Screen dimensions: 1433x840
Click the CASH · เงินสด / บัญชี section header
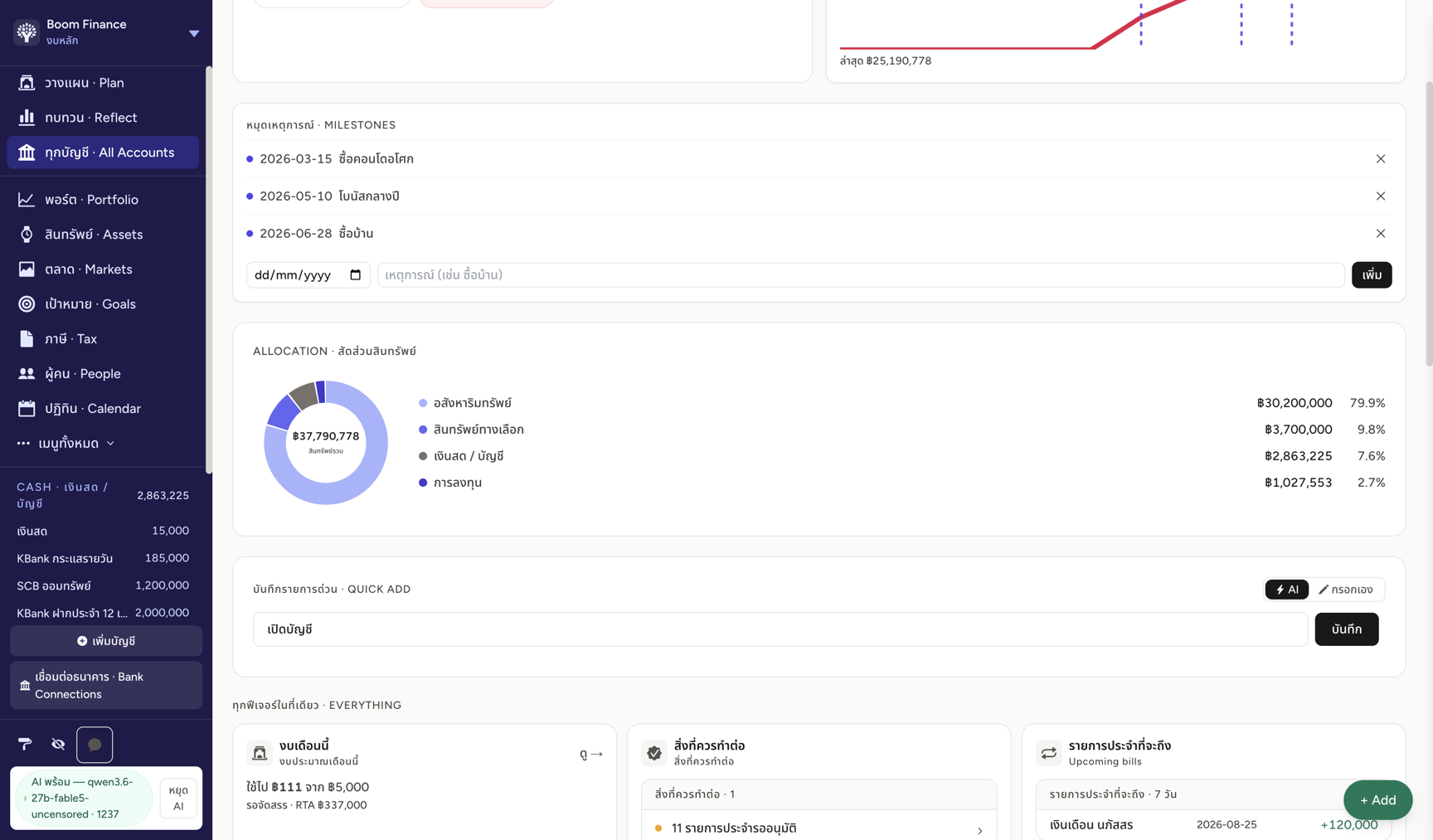pyautogui.click(x=103, y=495)
